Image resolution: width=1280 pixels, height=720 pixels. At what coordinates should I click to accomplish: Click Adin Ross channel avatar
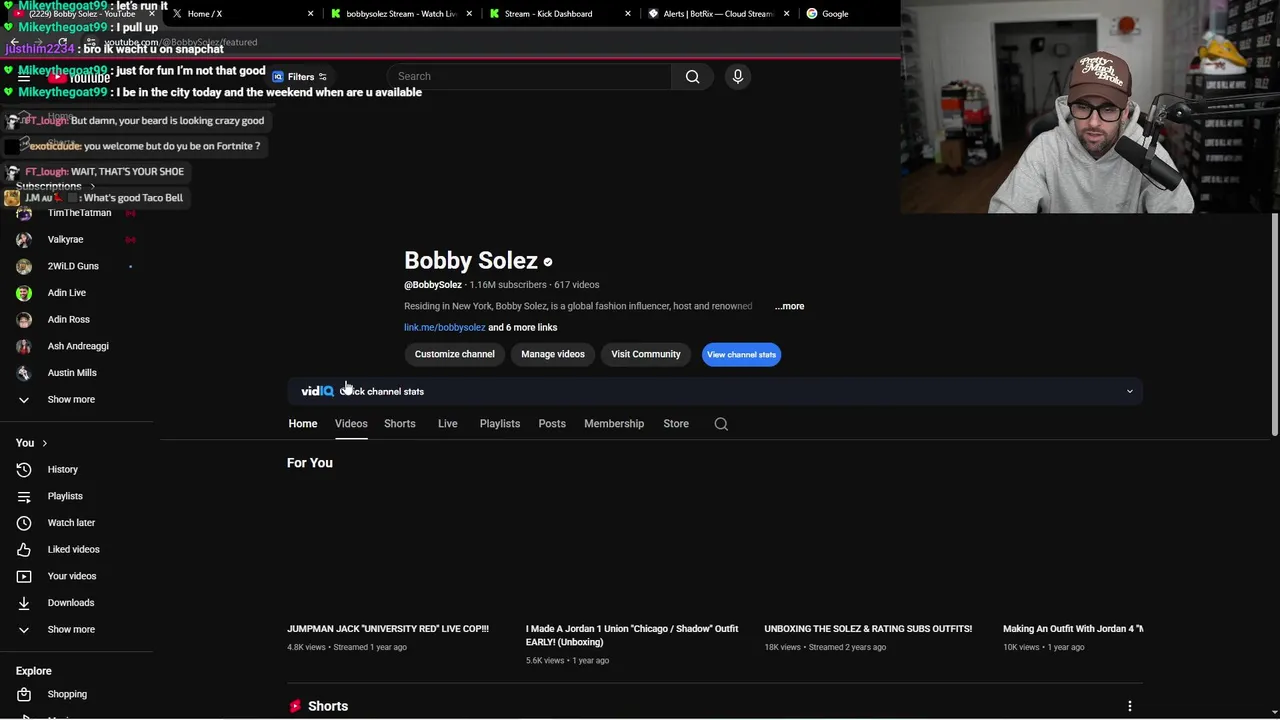click(24, 319)
